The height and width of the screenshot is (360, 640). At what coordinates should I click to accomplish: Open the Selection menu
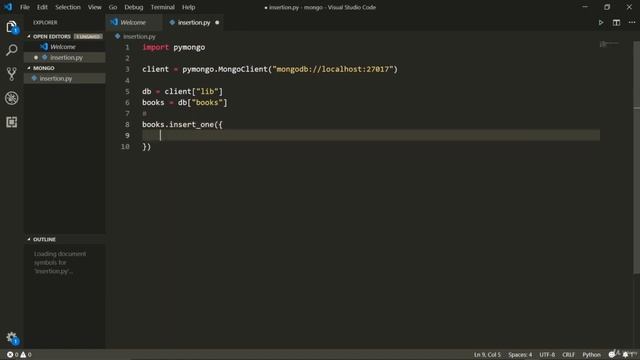[x=68, y=7]
